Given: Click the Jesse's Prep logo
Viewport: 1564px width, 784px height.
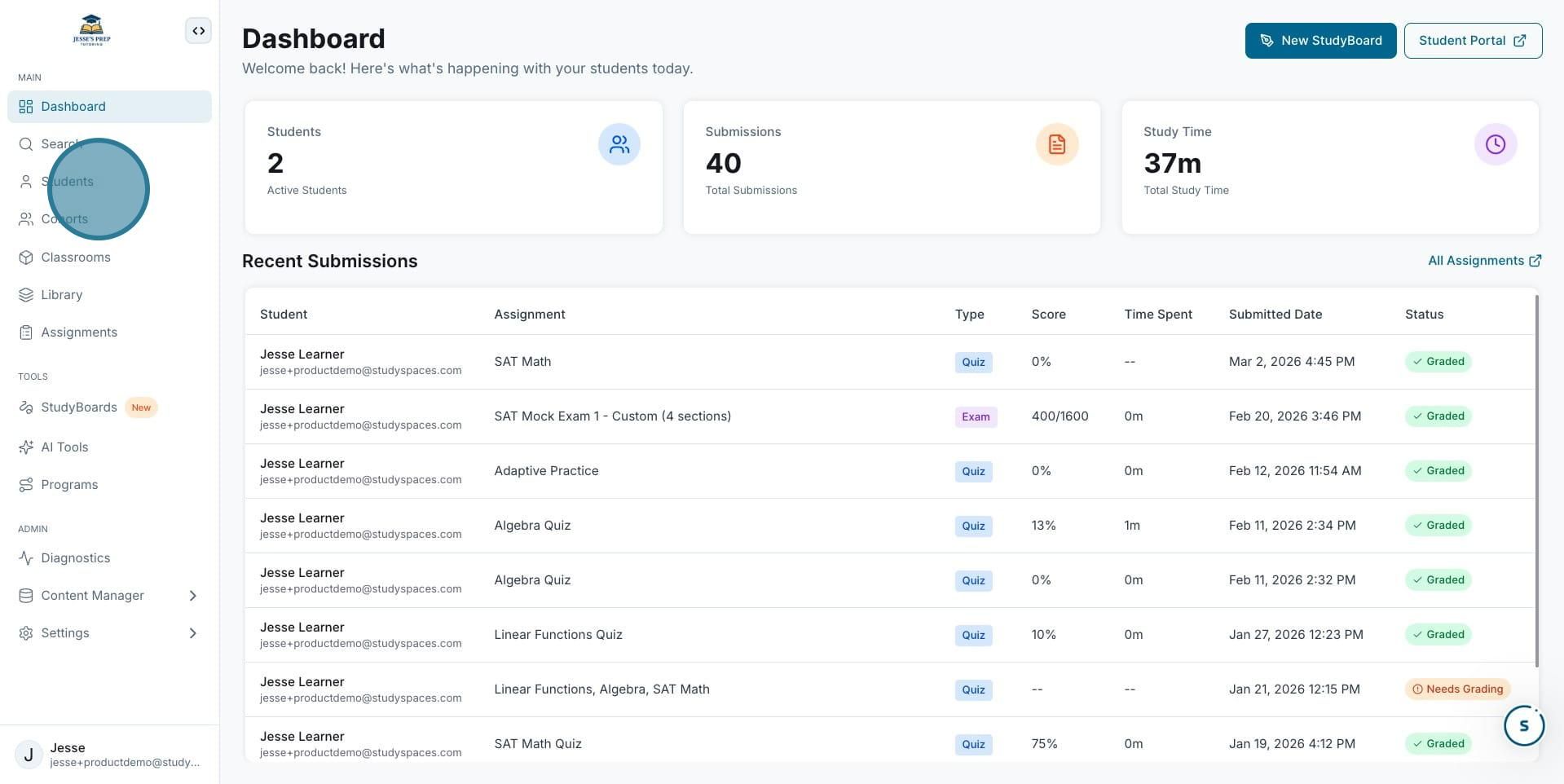Looking at the screenshot, I should pyautogui.click(x=91, y=31).
